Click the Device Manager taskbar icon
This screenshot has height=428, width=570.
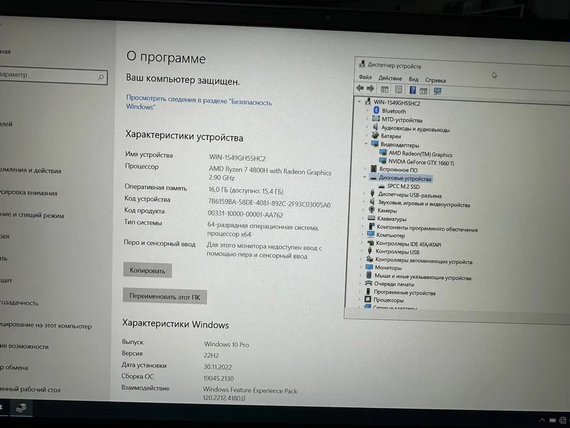21,408
